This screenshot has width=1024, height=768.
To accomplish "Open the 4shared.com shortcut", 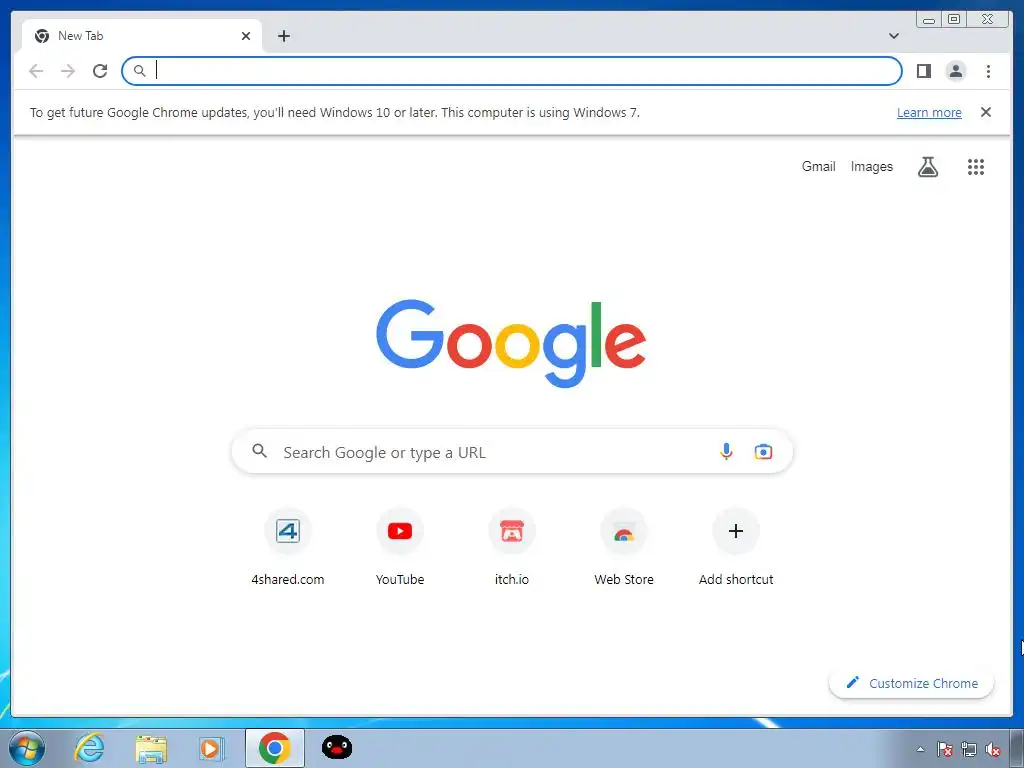I will click(288, 549).
